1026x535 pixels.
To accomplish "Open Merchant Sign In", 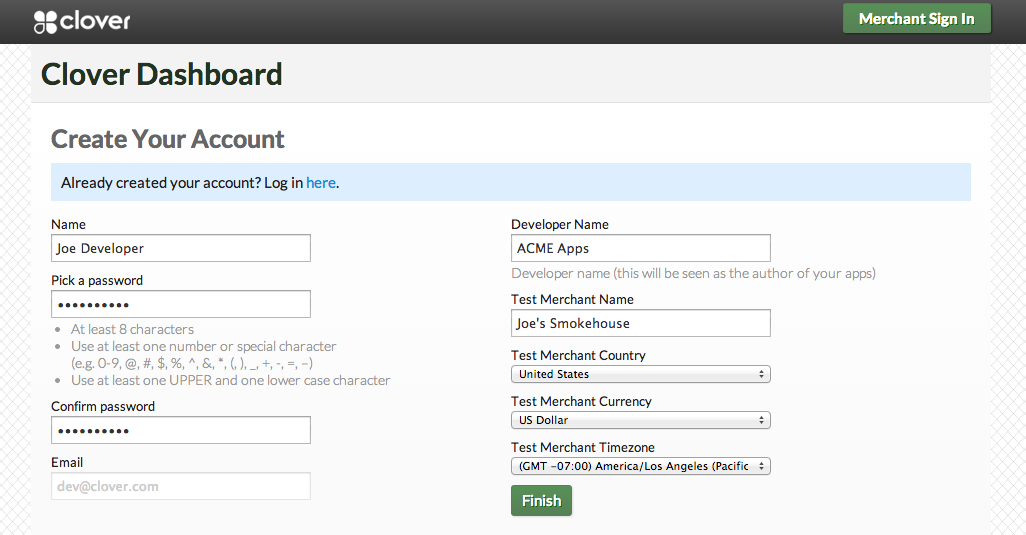I will tap(917, 19).
